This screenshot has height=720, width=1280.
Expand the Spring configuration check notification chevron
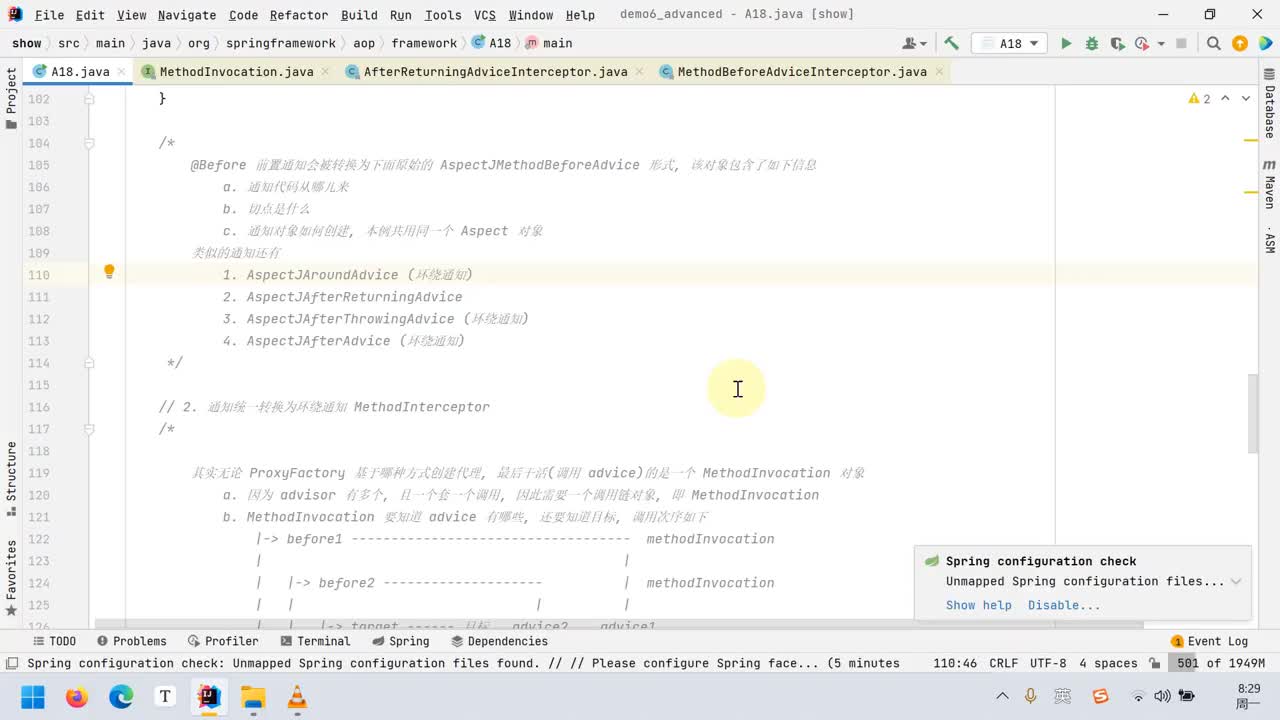[x=1236, y=581]
